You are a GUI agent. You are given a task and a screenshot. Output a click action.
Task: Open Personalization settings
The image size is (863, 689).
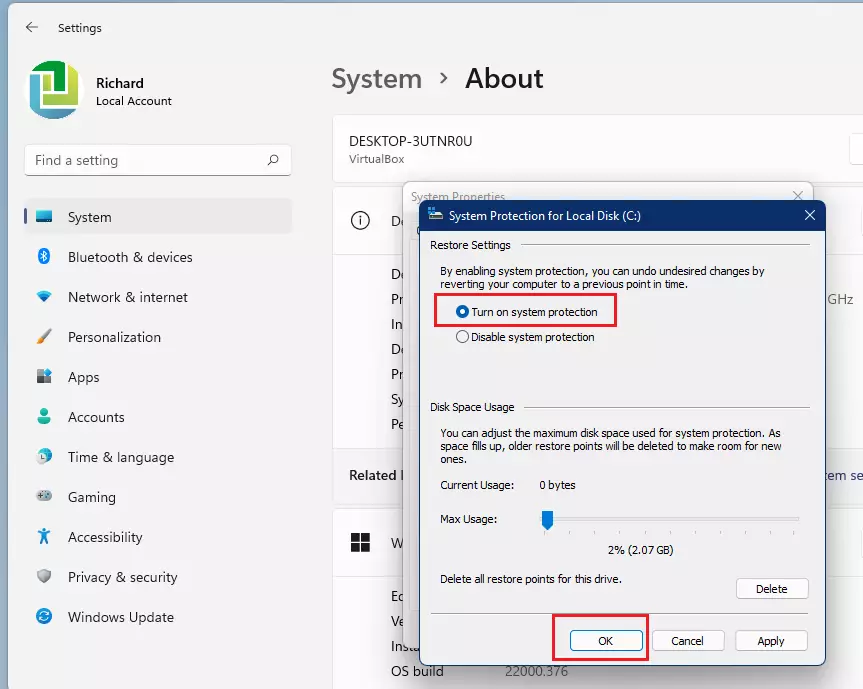pos(158,337)
